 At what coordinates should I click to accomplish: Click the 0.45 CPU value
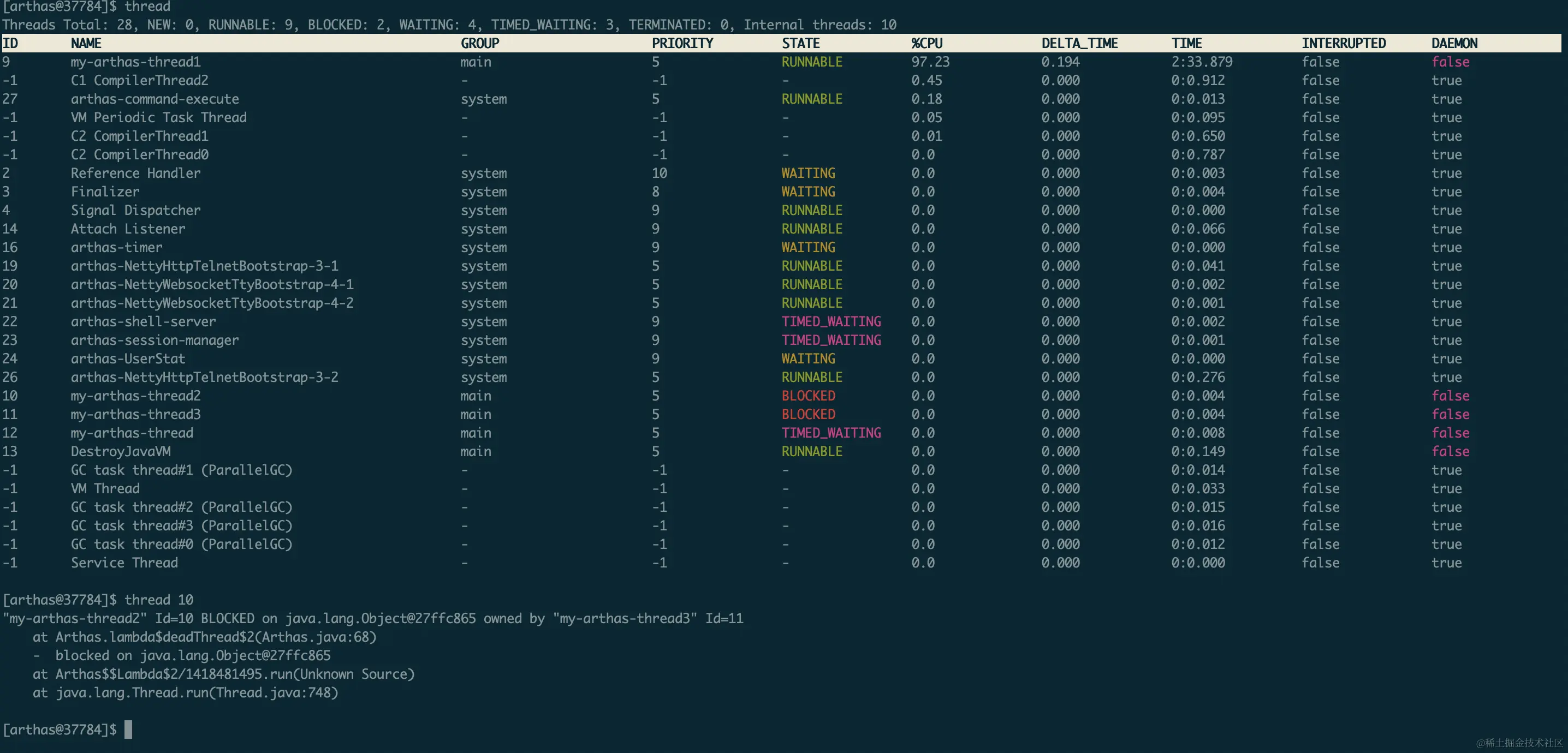tap(926, 80)
